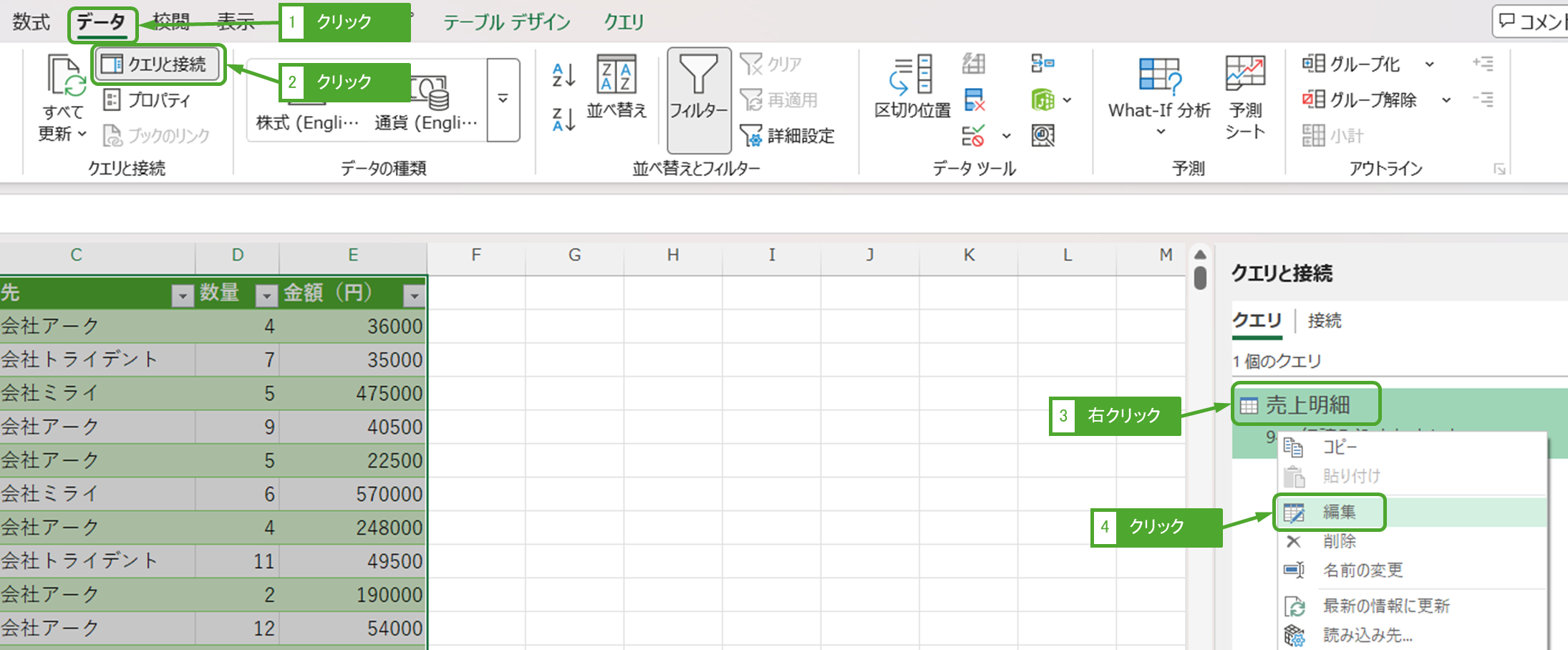Click the 予測シート forecast icon
1568x650 pixels.
click(1245, 74)
